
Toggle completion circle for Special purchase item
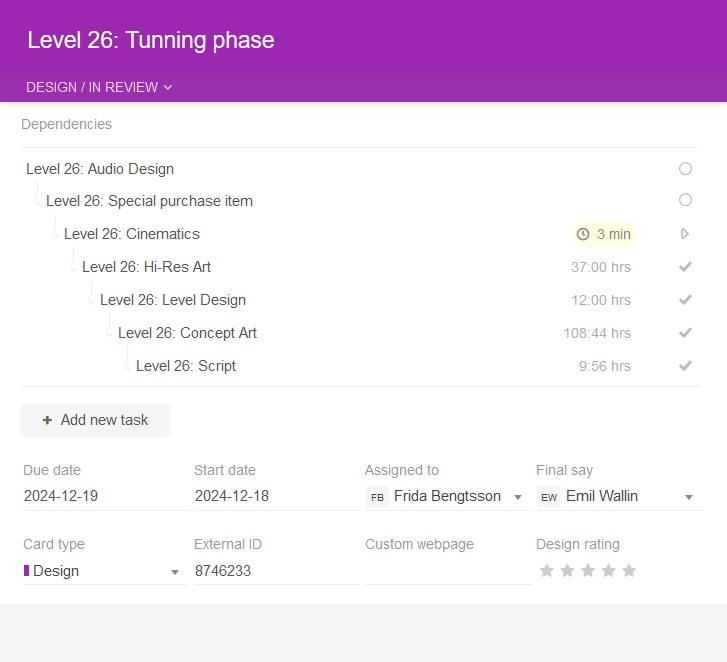(685, 200)
